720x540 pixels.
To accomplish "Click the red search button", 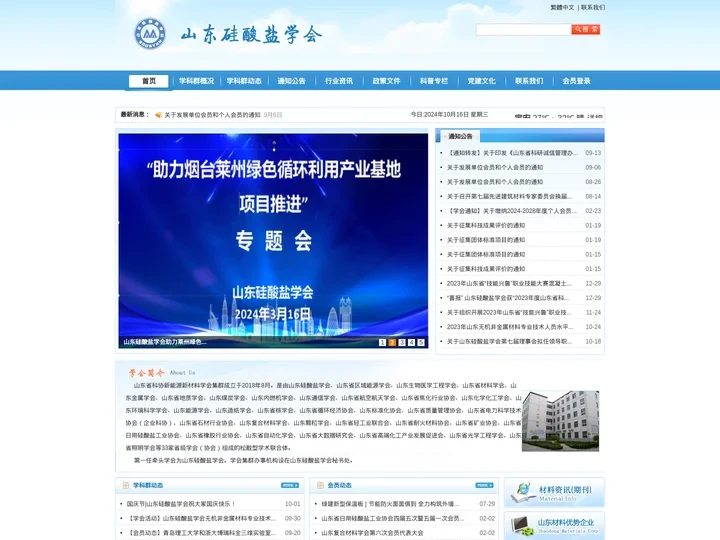I will point(585,29).
